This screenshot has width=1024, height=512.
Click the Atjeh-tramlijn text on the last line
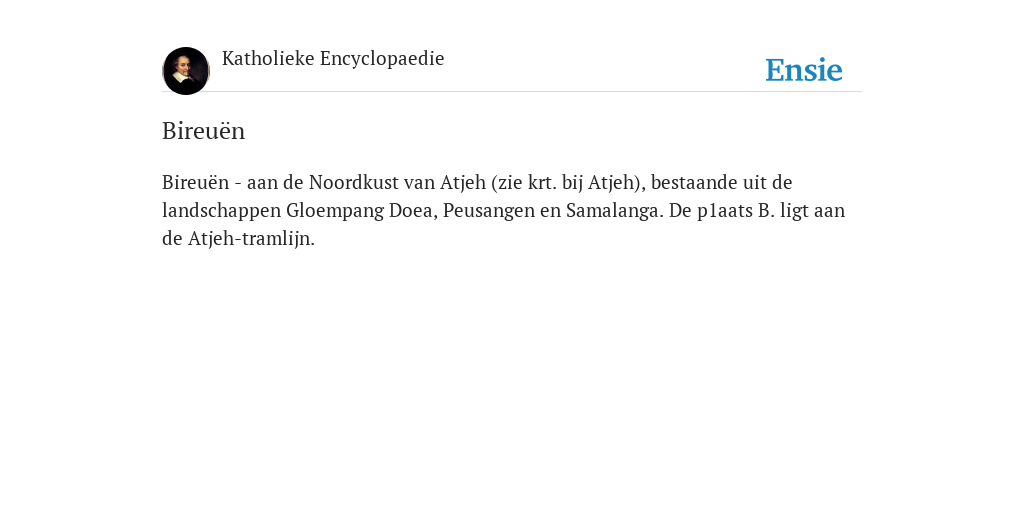point(251,239)
